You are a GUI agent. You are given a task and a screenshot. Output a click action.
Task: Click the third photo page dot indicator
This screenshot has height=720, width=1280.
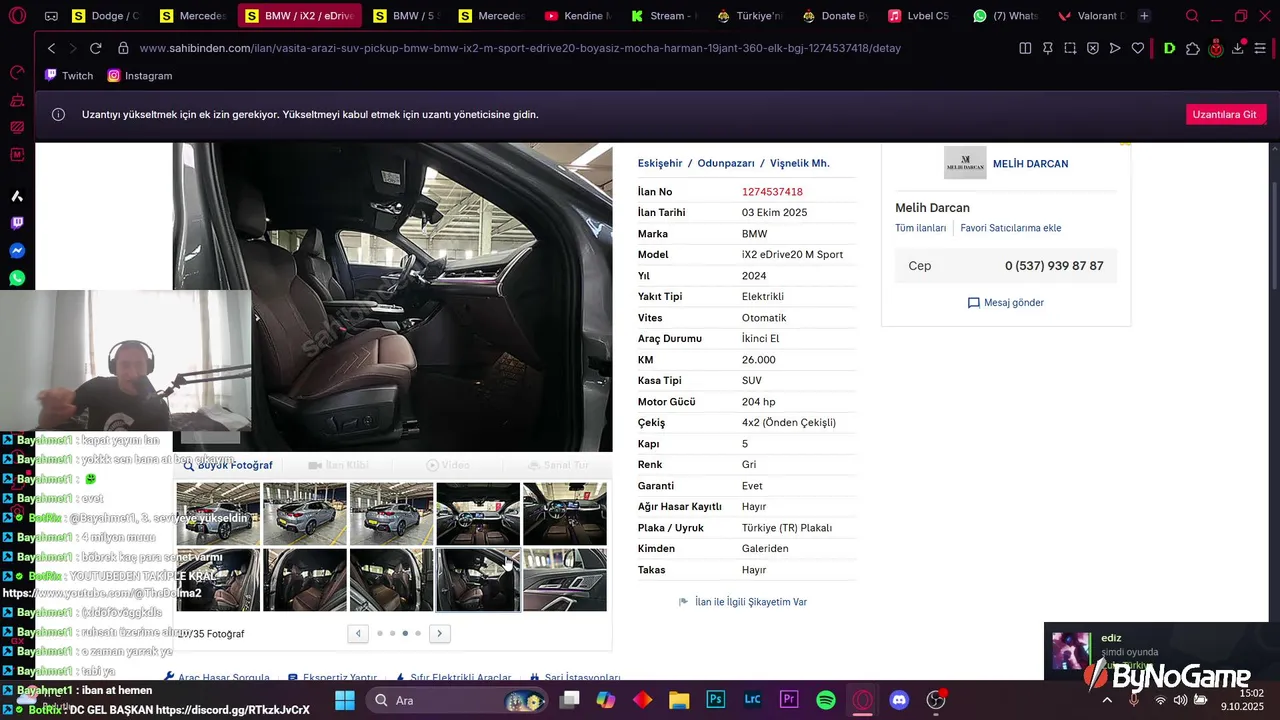point(405,633)
